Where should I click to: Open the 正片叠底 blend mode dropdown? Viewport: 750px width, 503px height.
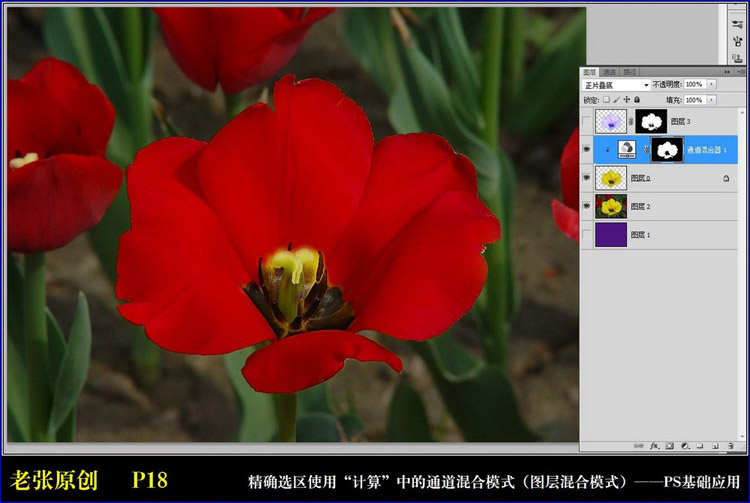[616, 85]
